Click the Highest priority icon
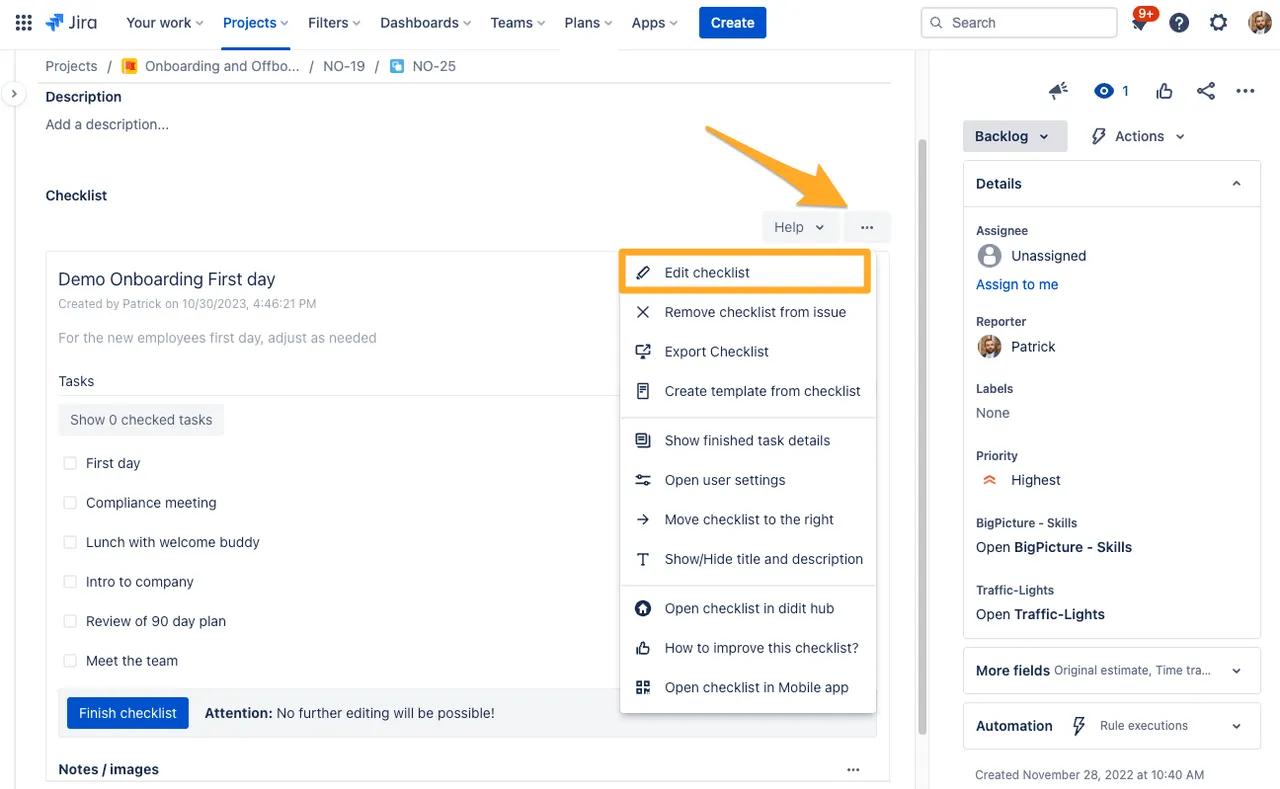The width and height of the screenshot is (1280, 789). coord(990,480)
